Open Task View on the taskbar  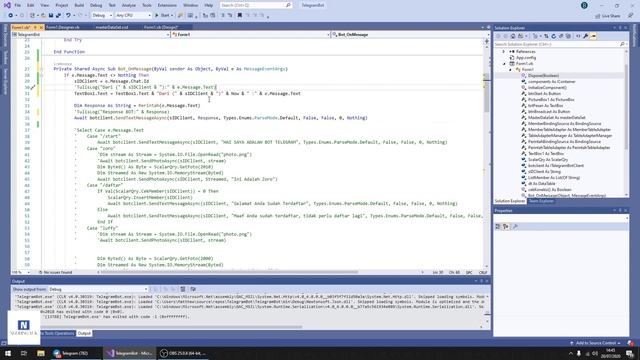[x=24, y=353]
